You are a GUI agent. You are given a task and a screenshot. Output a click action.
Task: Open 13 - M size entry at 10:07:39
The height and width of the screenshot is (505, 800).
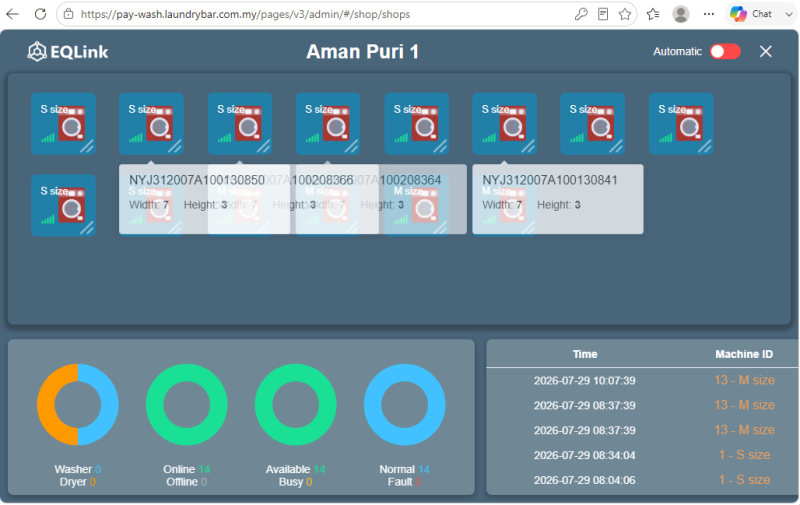point(744,380)
